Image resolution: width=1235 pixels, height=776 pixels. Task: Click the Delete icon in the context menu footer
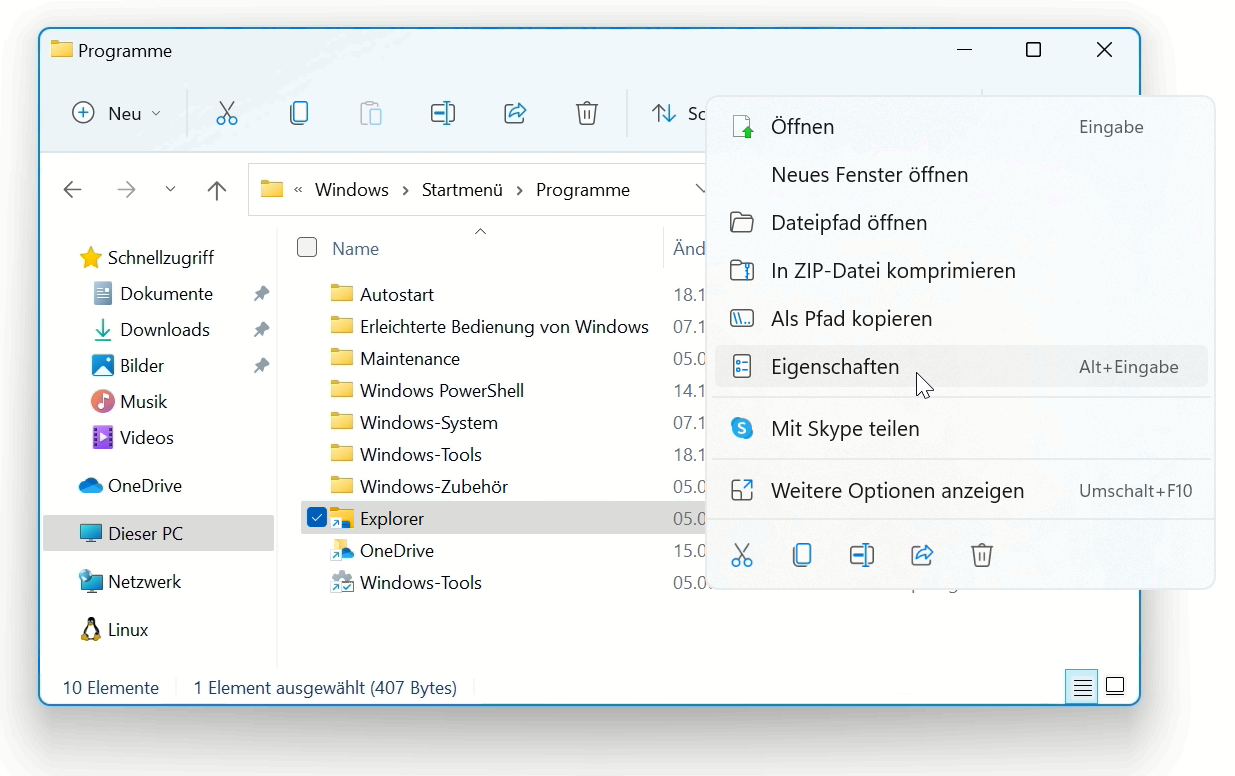(981, 555)
